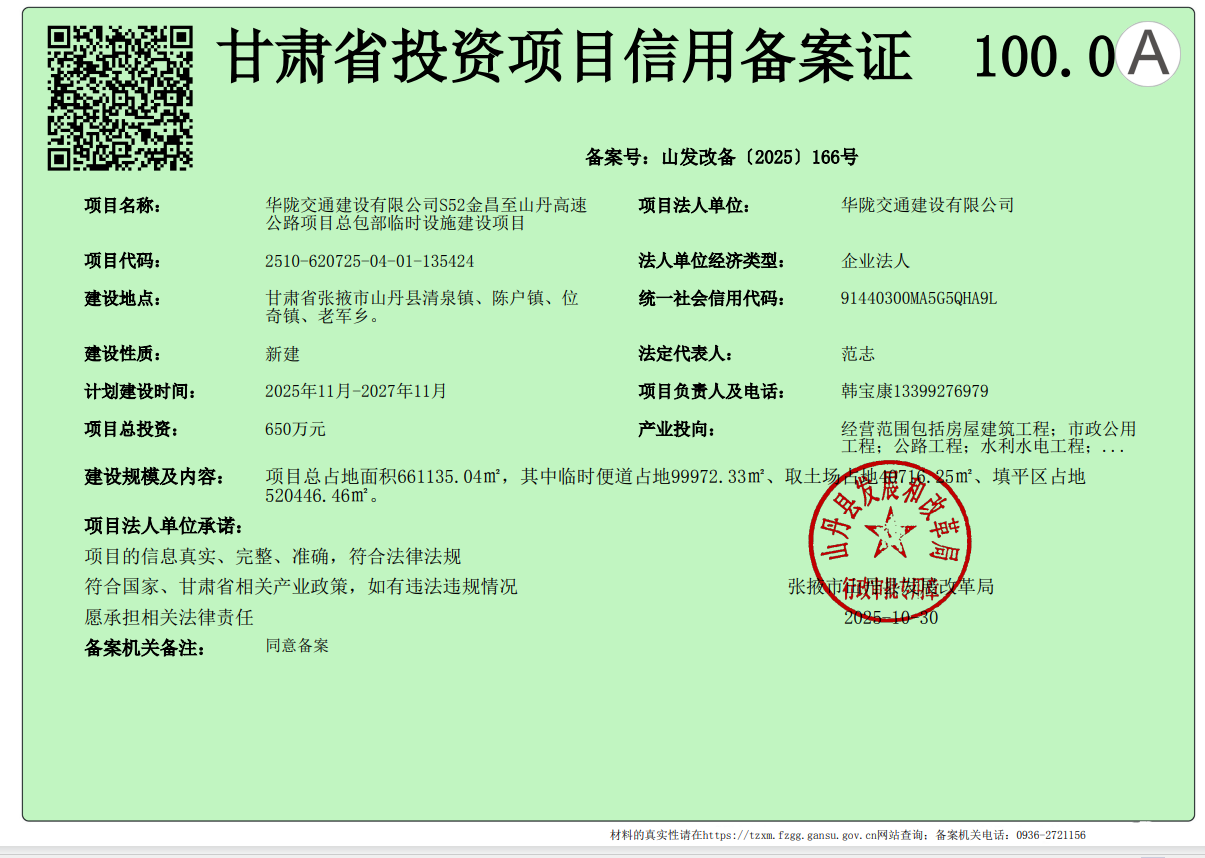
Task: Click the QR code in the top-left corner
Action: [120, 97]
